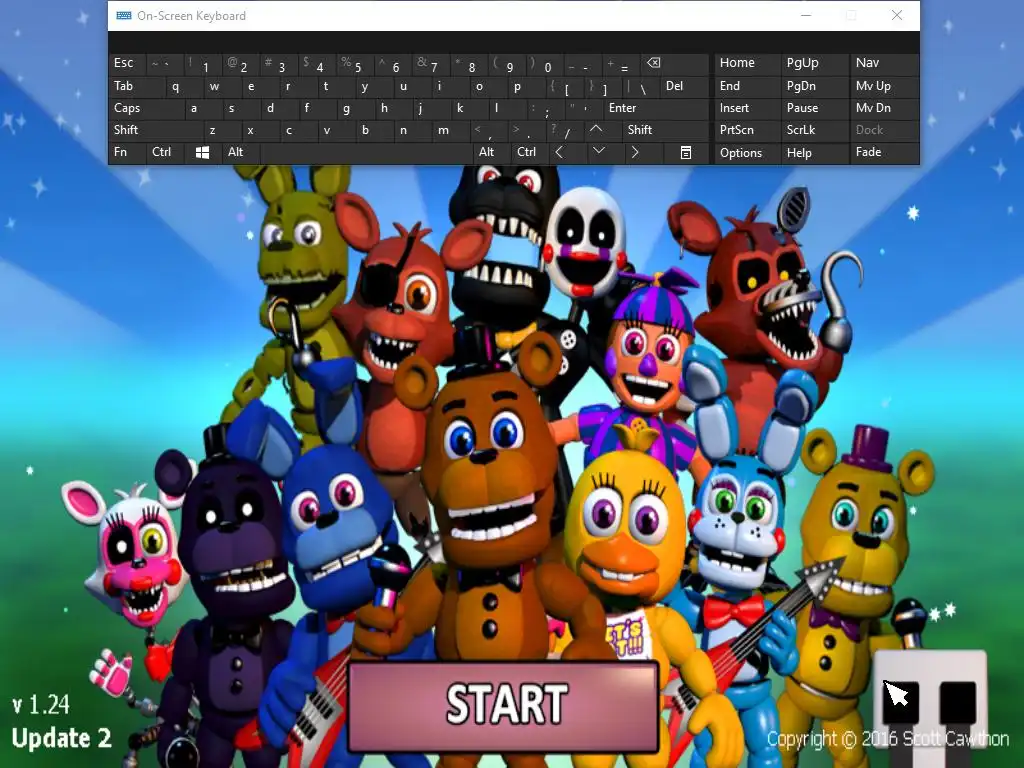
Task: Click the number 9 key
Action: (x=509, y=67)
